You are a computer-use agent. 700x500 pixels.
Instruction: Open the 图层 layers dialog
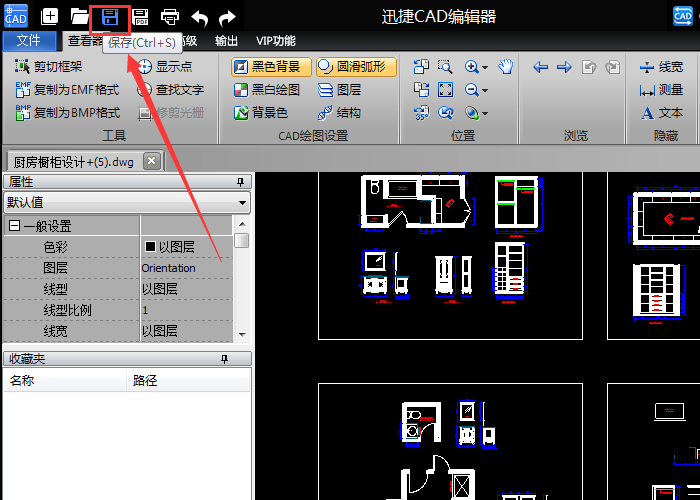point(339,90)
